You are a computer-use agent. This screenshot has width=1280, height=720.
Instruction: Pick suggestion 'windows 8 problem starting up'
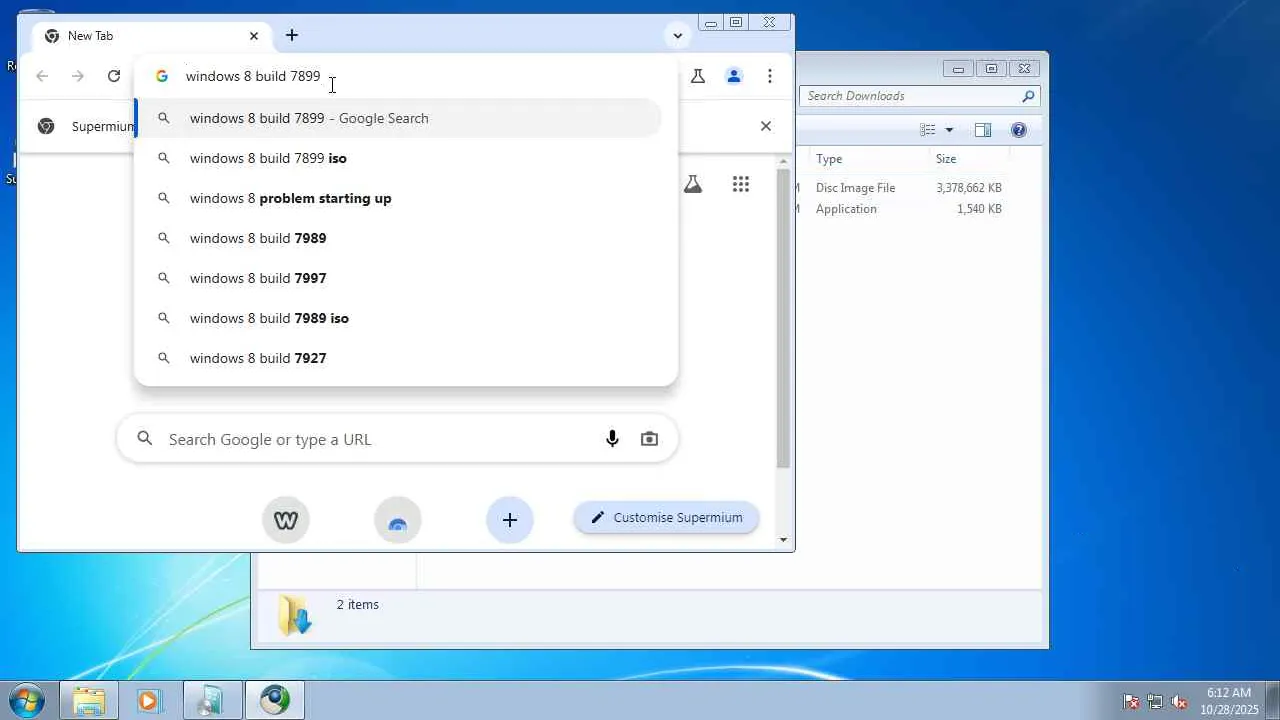[398, 198]
